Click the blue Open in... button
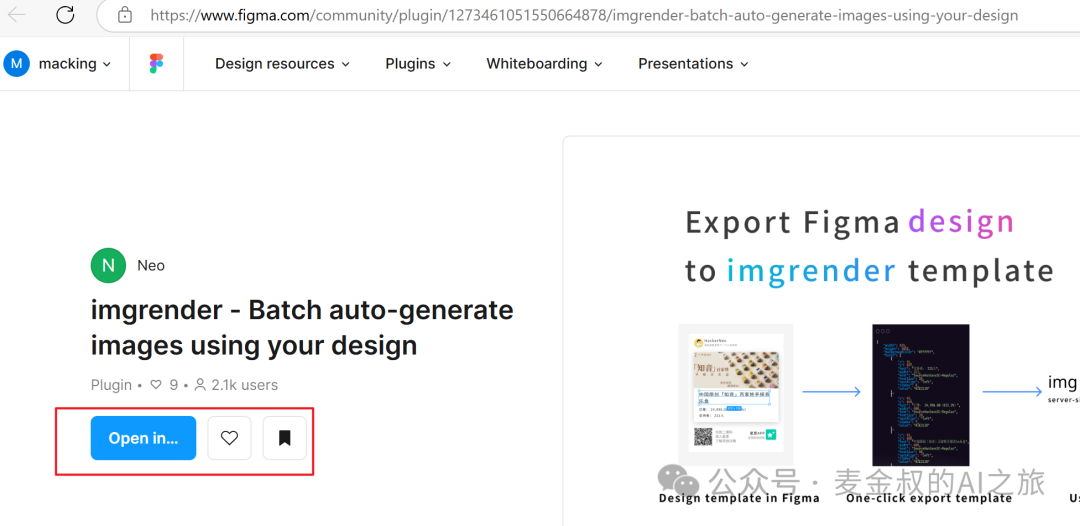This screenshot has width=1080, height=526. 143,438
